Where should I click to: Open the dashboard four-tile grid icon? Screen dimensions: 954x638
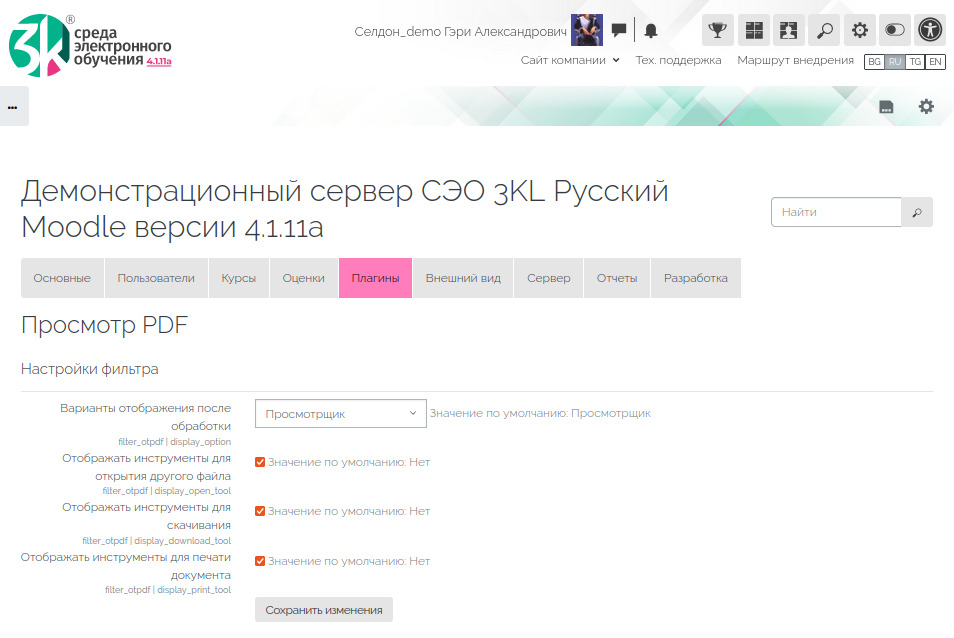click(754, 30)
